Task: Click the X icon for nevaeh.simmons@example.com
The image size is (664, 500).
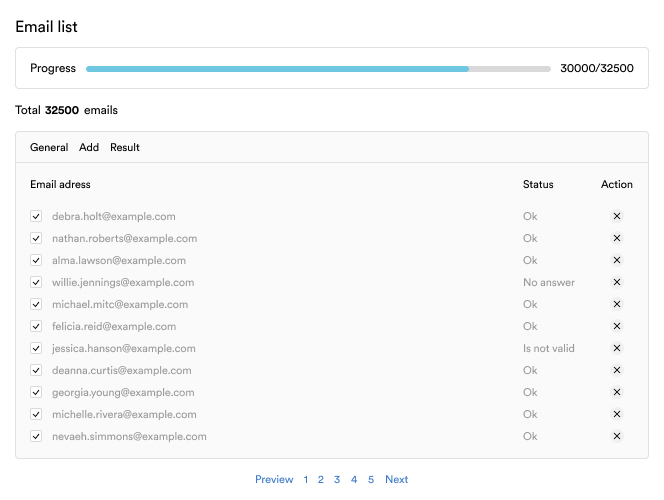Action: [617, 436]
